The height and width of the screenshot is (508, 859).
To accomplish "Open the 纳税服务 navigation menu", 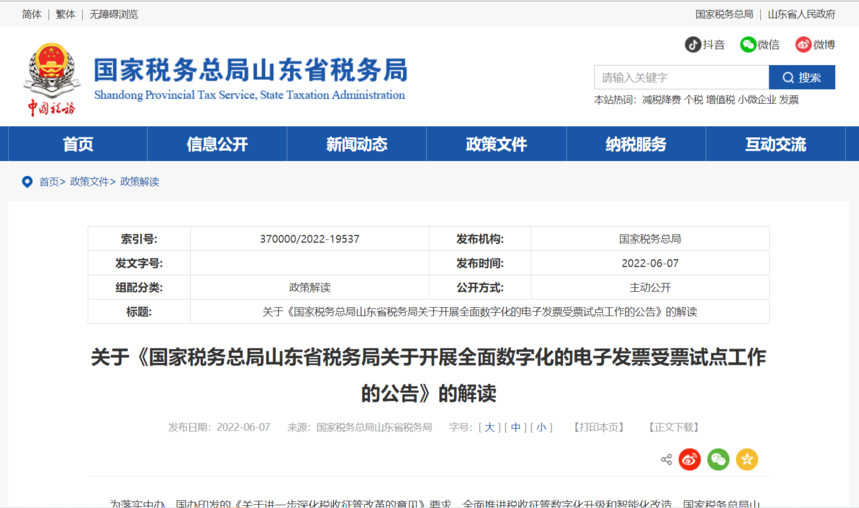I will [x=636, y=144].
